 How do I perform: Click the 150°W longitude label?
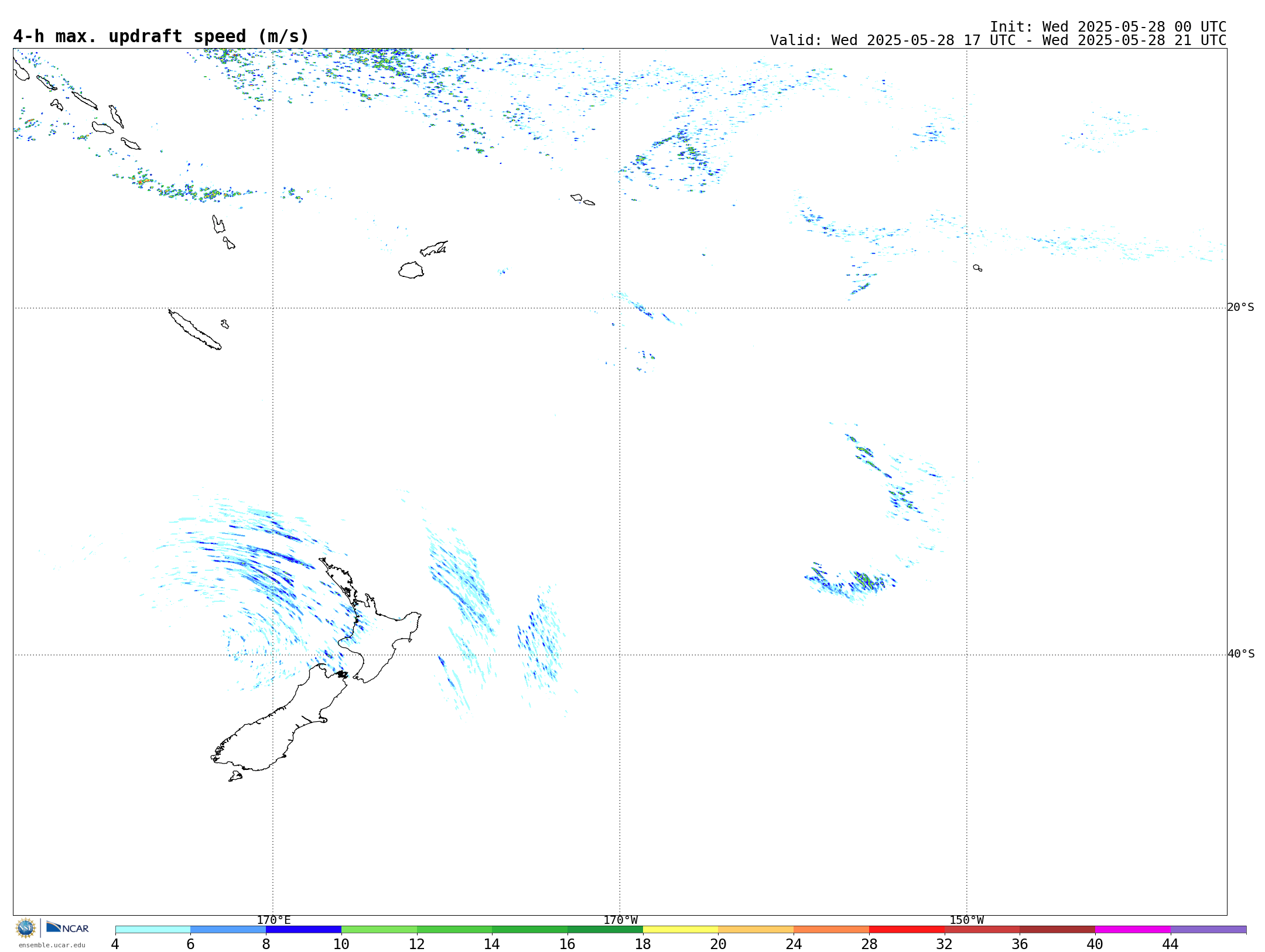coord(966,920)
